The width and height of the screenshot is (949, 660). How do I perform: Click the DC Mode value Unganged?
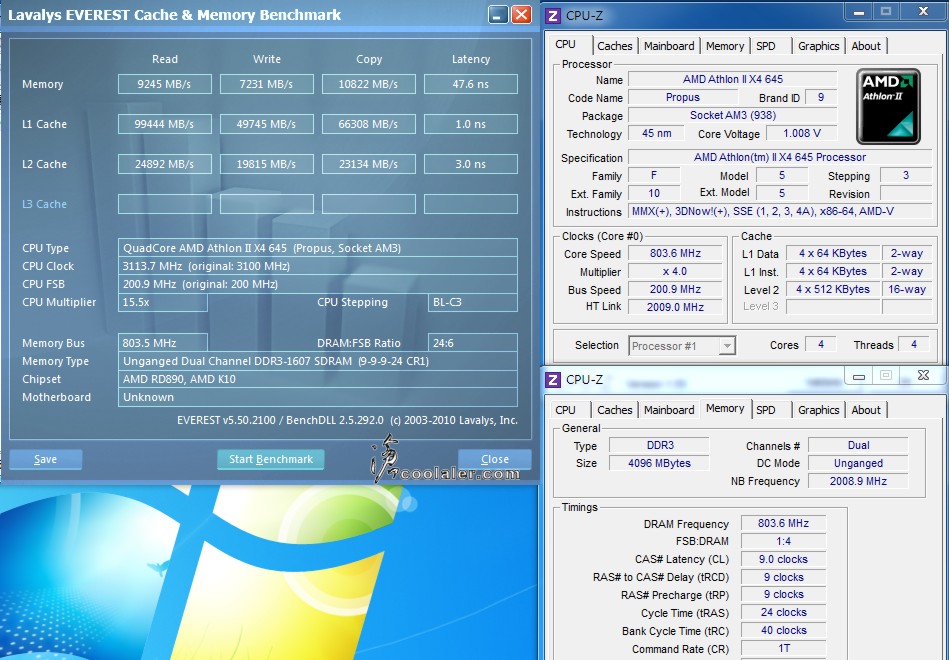[858, 463]
